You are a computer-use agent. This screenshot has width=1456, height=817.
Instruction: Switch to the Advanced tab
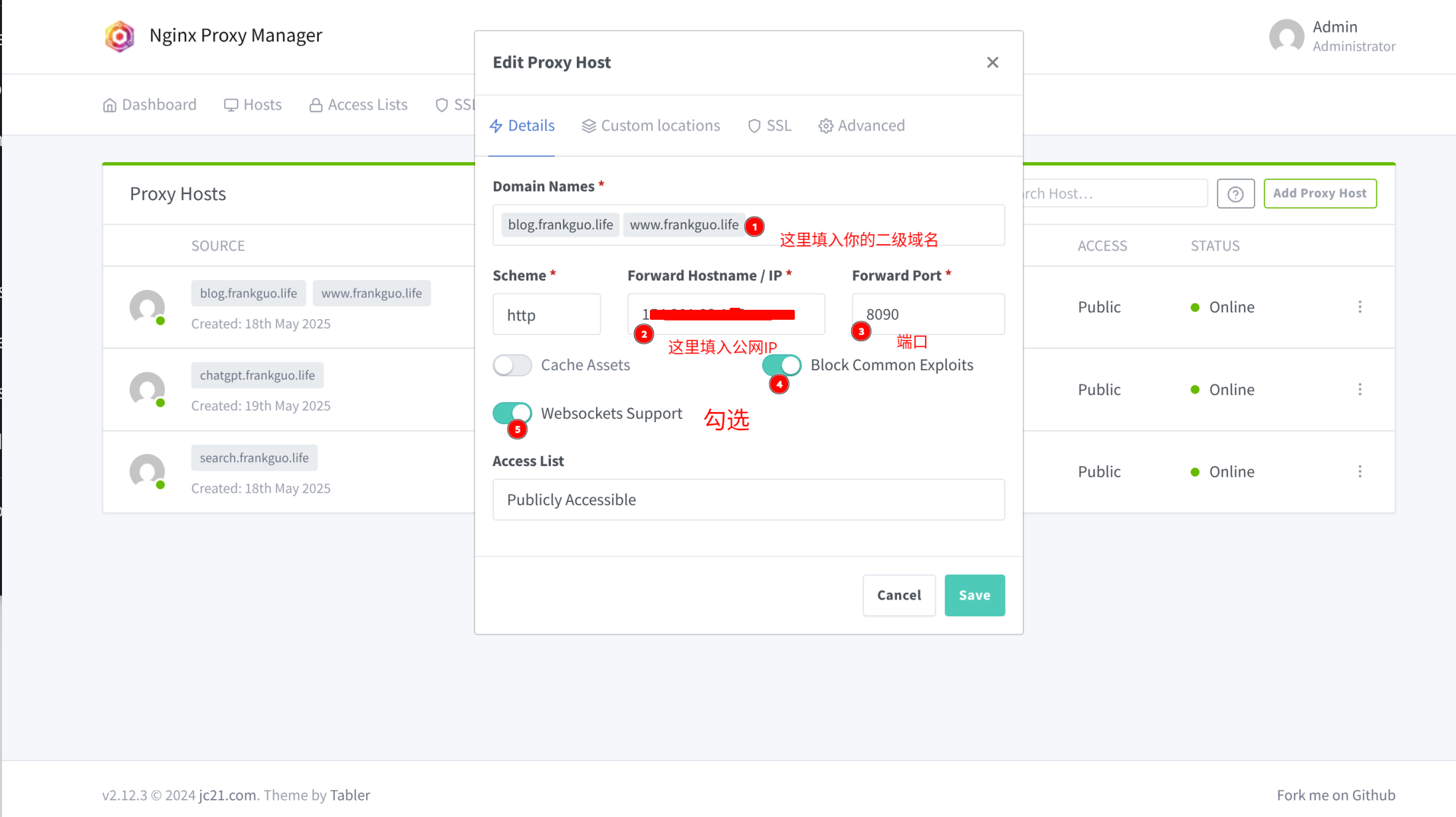coord(862,126)
